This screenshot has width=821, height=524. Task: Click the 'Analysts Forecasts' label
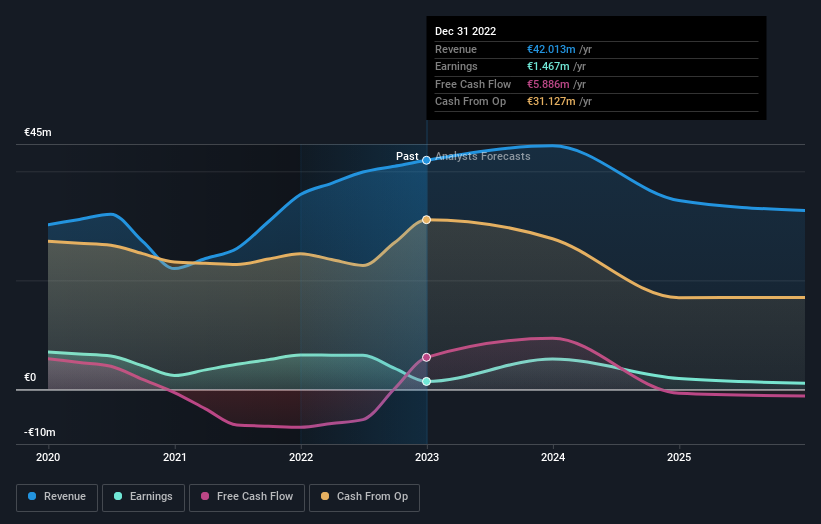[483, 157]
